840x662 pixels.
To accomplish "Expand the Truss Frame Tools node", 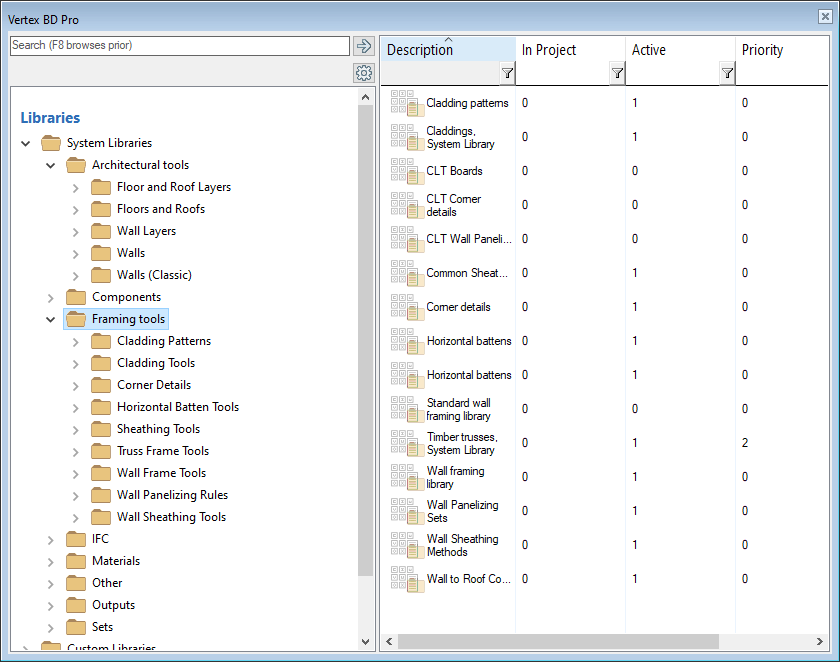I will click(76, 451).
